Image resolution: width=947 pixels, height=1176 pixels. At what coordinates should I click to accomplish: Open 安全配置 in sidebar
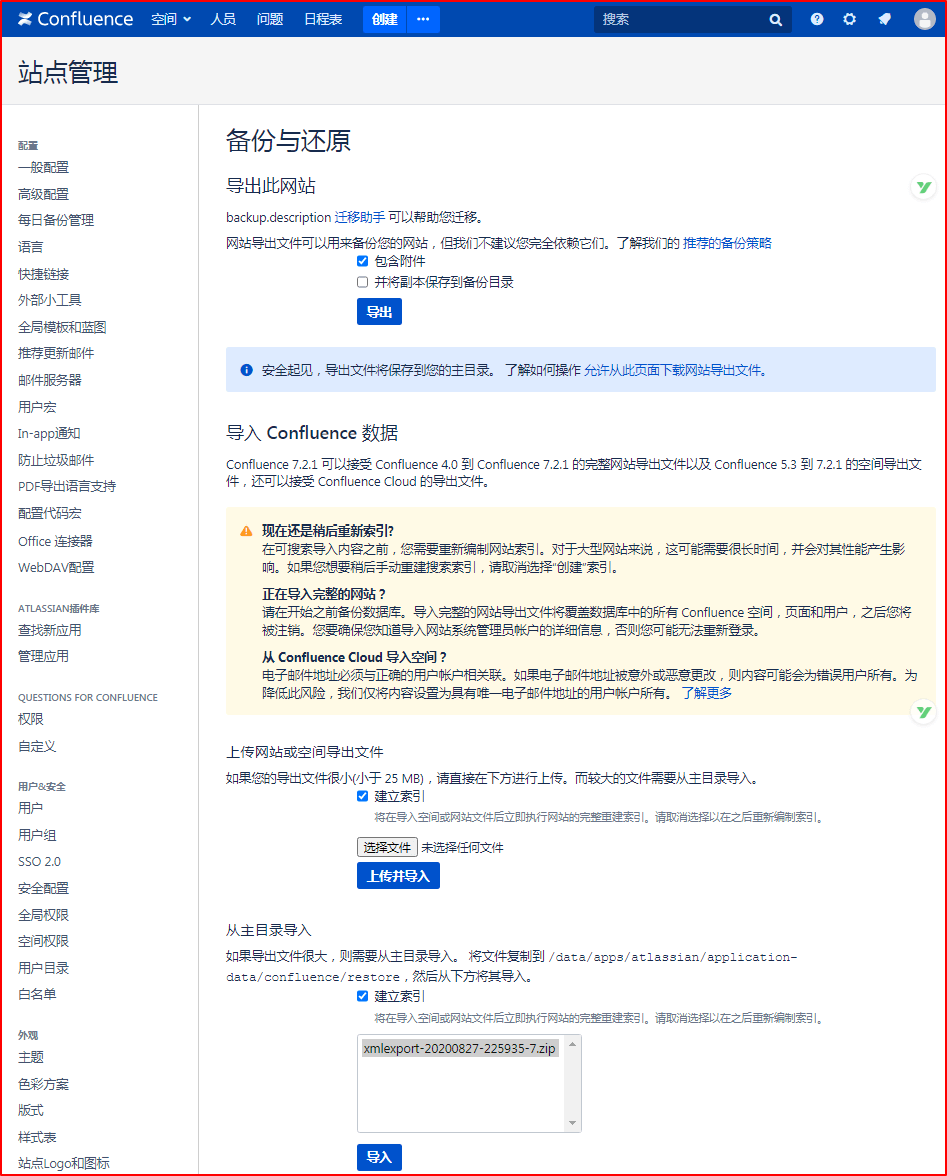pos(43,889)
